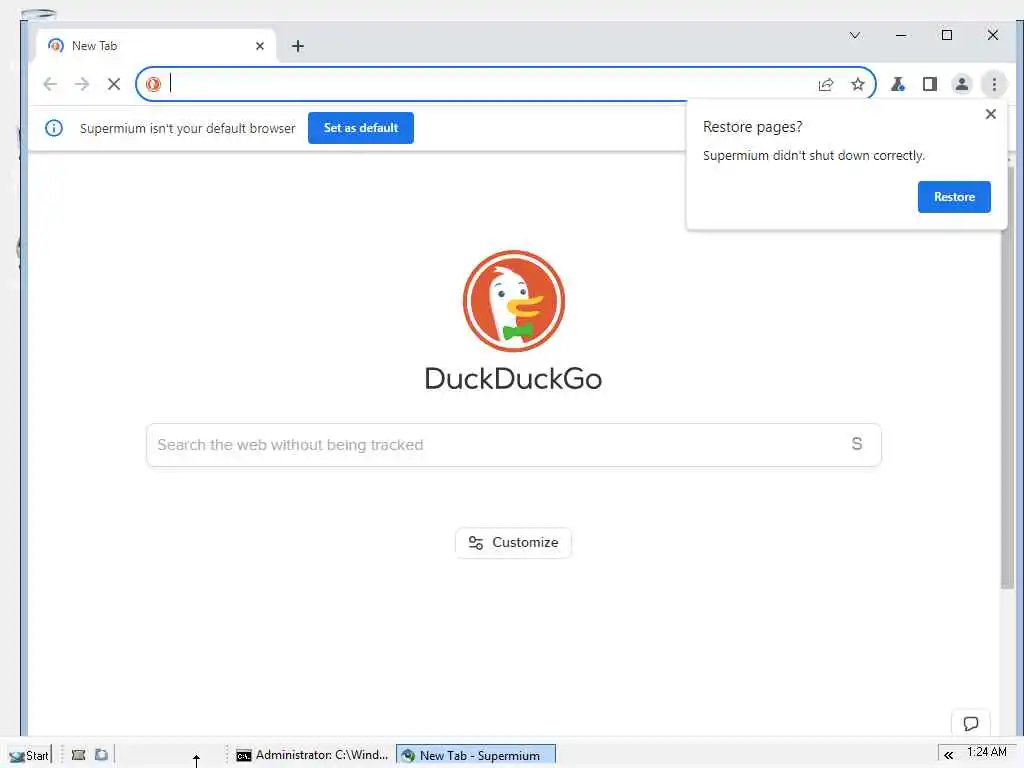
Task: Stop loading the page
Action: (x=114, y=84)
